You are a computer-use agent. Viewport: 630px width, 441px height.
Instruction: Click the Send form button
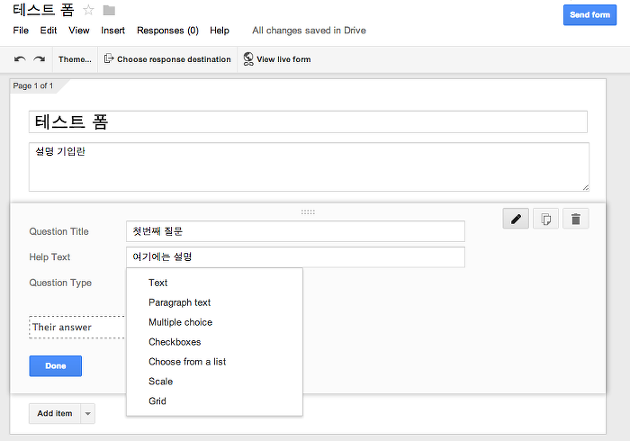(589, 15)
